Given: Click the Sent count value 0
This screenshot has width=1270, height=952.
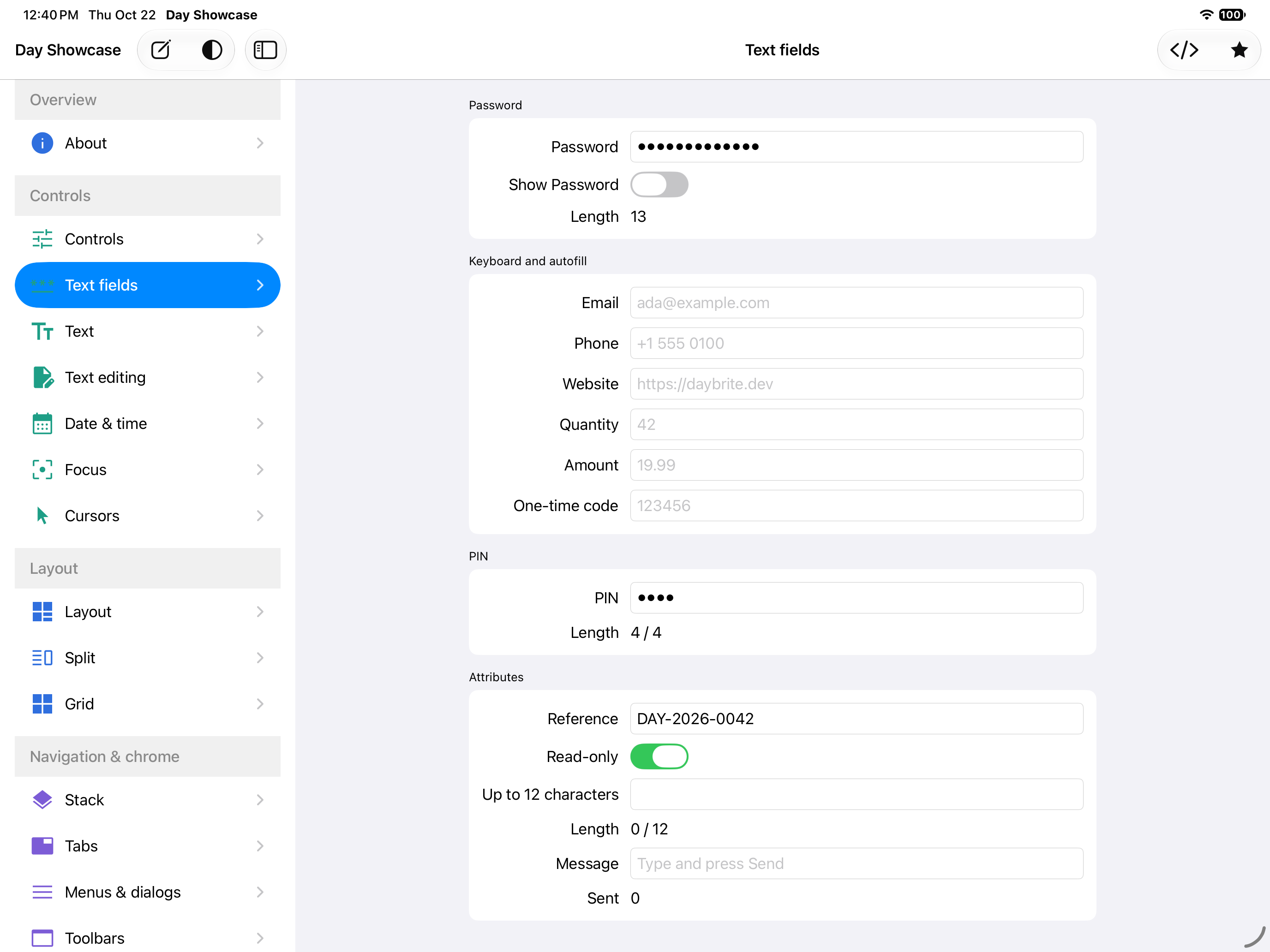Looking at the screenshot, I should tap(635, 898).
